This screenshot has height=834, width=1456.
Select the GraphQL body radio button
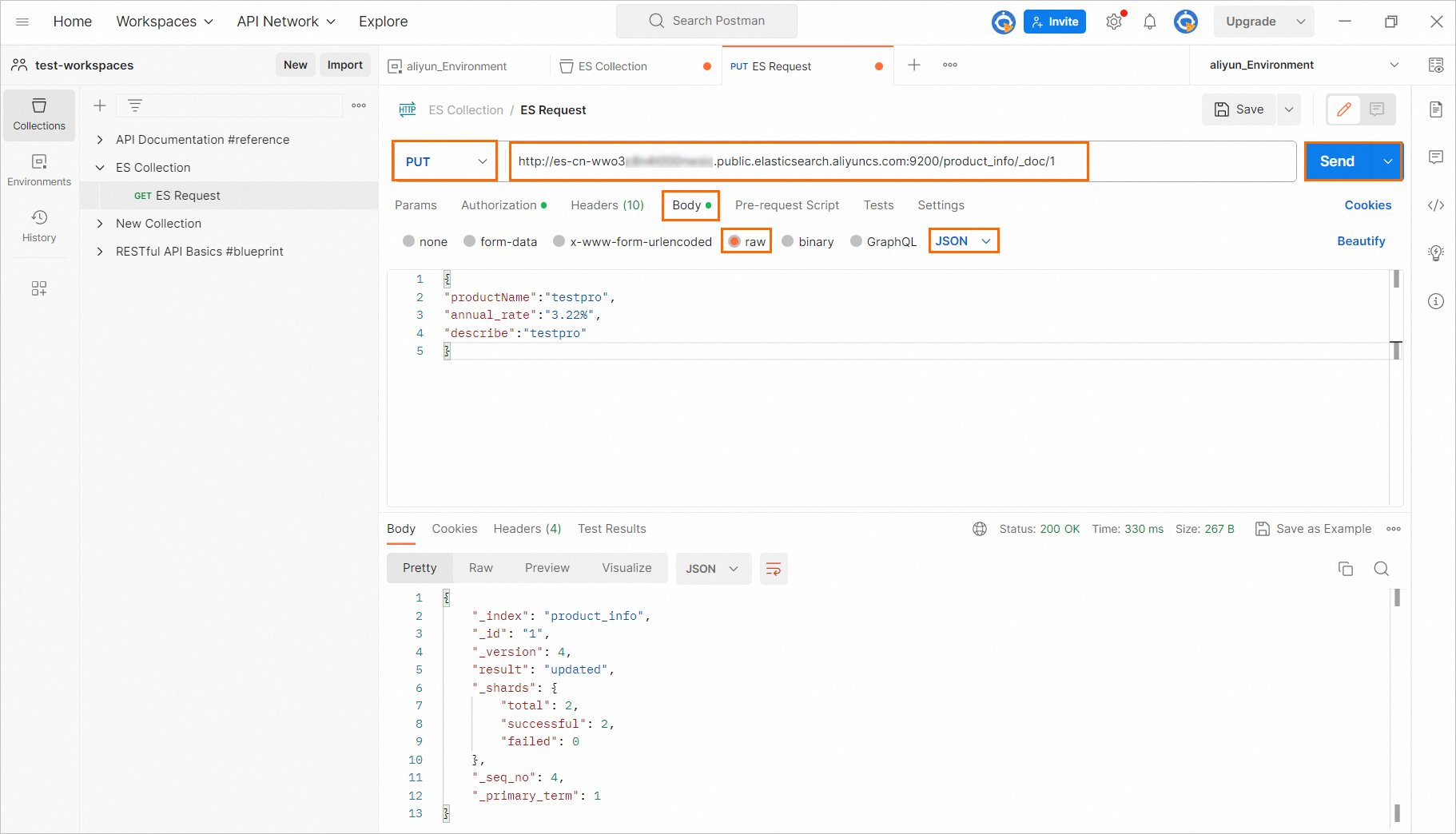coord(856,241)
